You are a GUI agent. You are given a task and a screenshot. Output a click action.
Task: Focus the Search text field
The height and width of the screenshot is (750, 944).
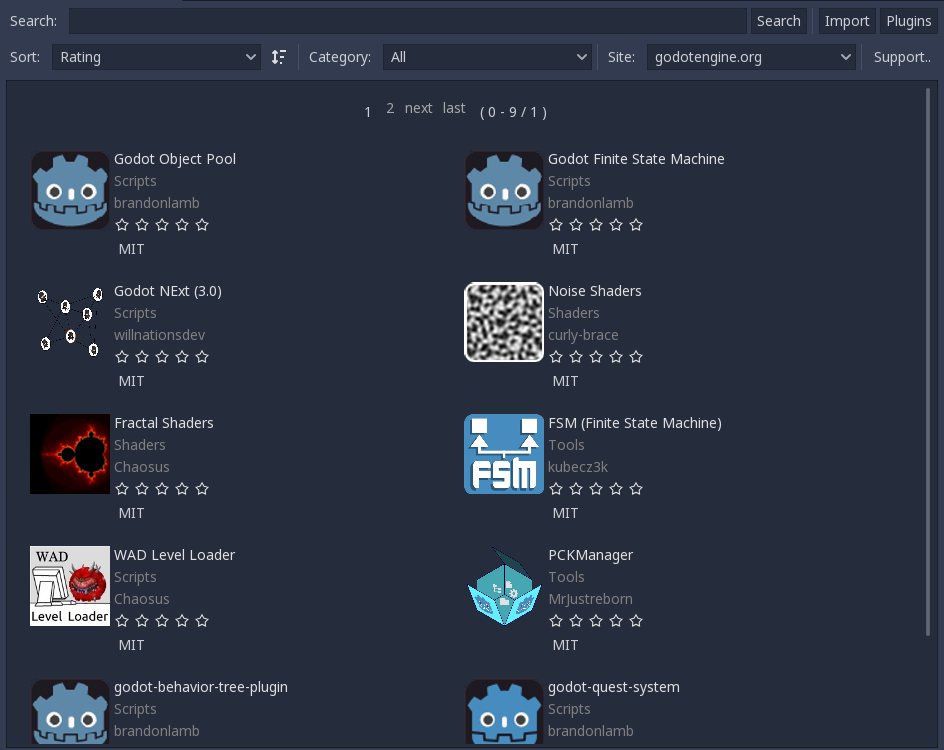(408, 21)
